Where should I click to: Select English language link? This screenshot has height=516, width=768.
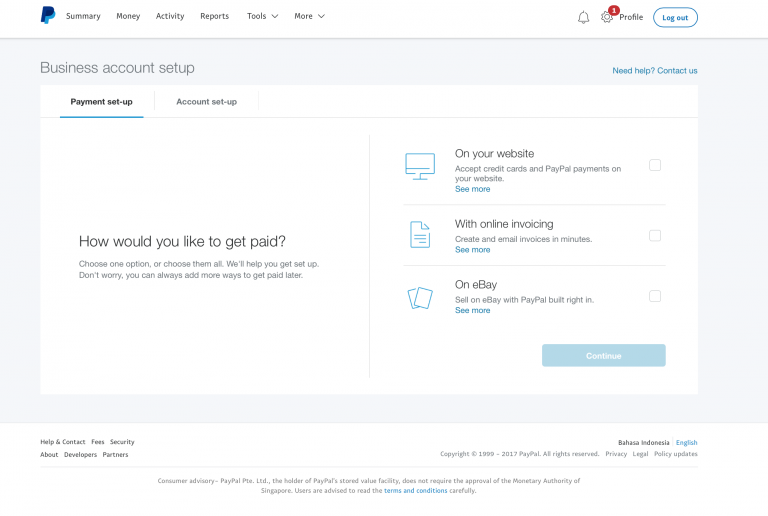tap(686, 443)
